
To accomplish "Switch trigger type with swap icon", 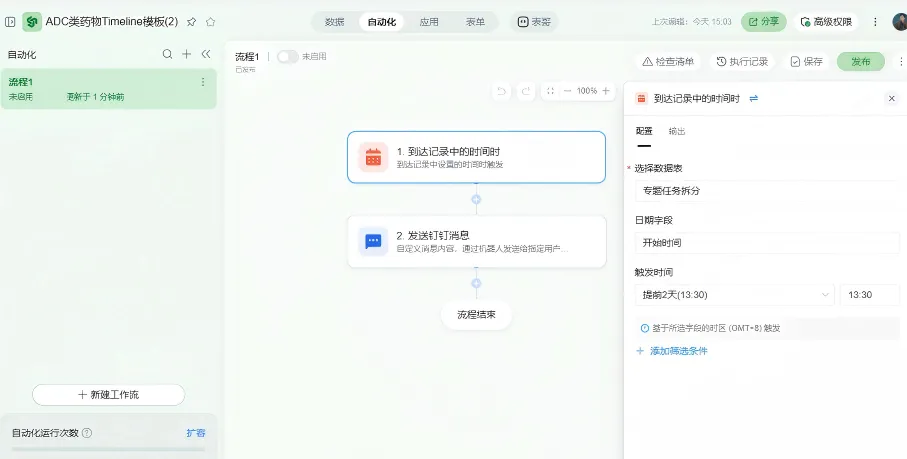I will tap(753, 98).
